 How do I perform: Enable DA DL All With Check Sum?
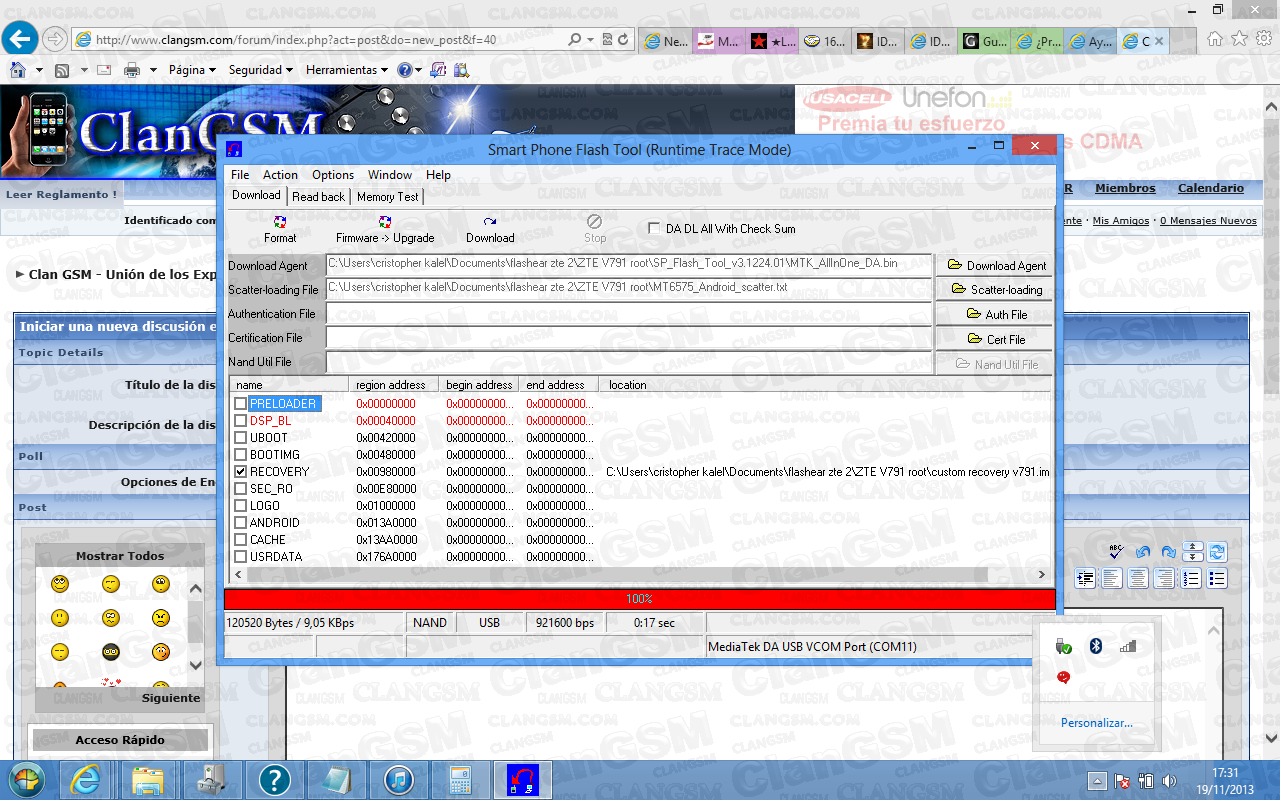(655, 229)
